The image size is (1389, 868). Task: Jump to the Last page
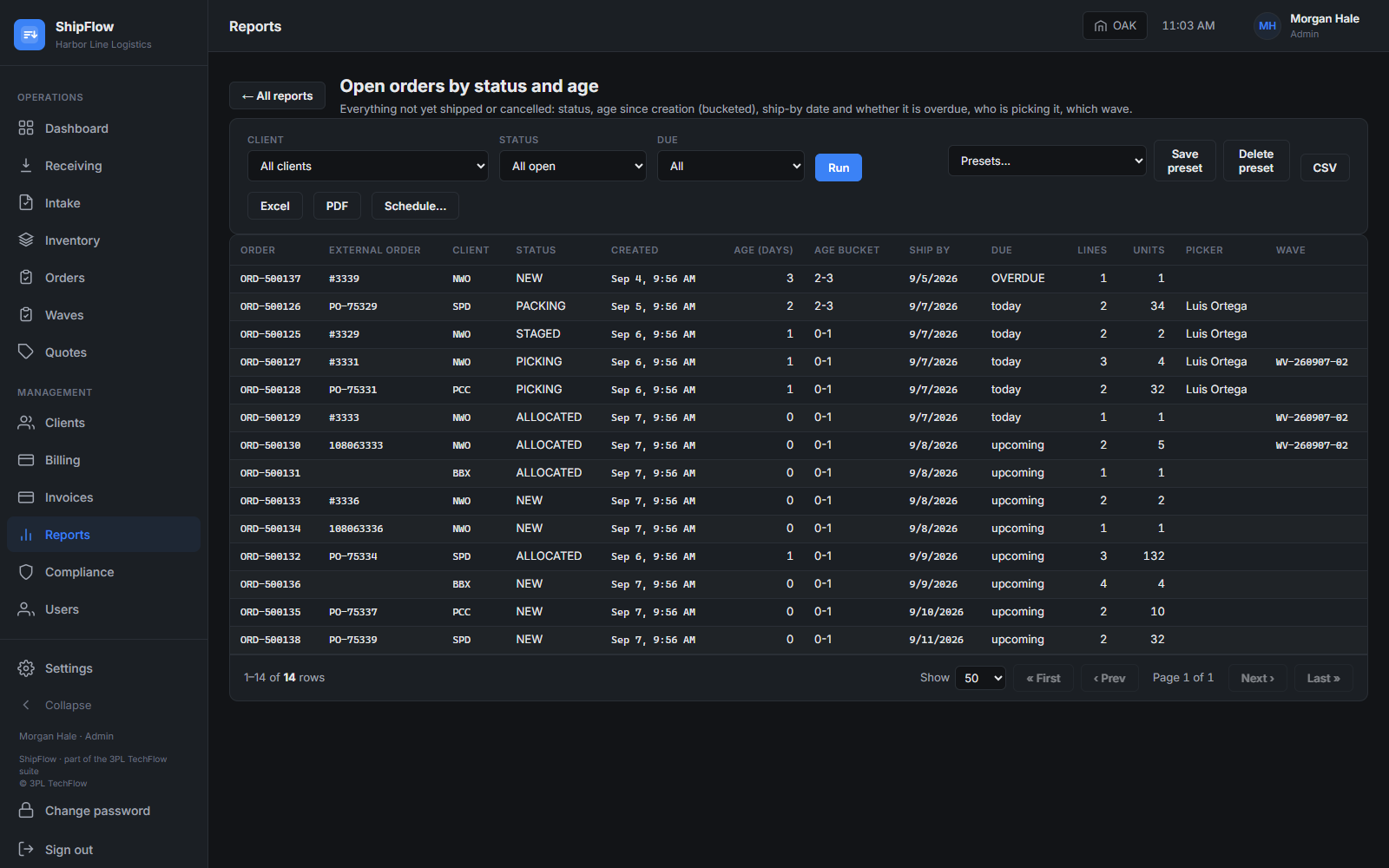(x=1324, y=678)
